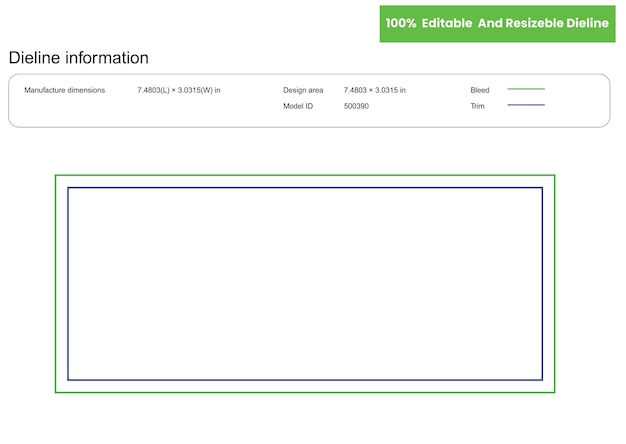Select the Dieline information heading
Viewport: 626px width, 444px height.
click(79, 58)
